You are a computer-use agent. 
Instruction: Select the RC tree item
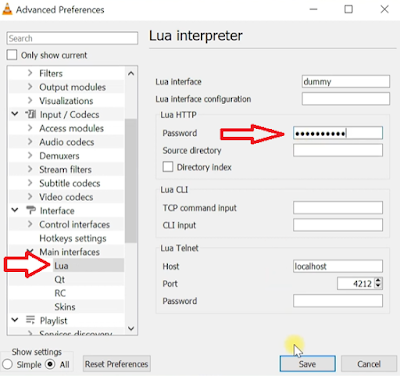60,293
